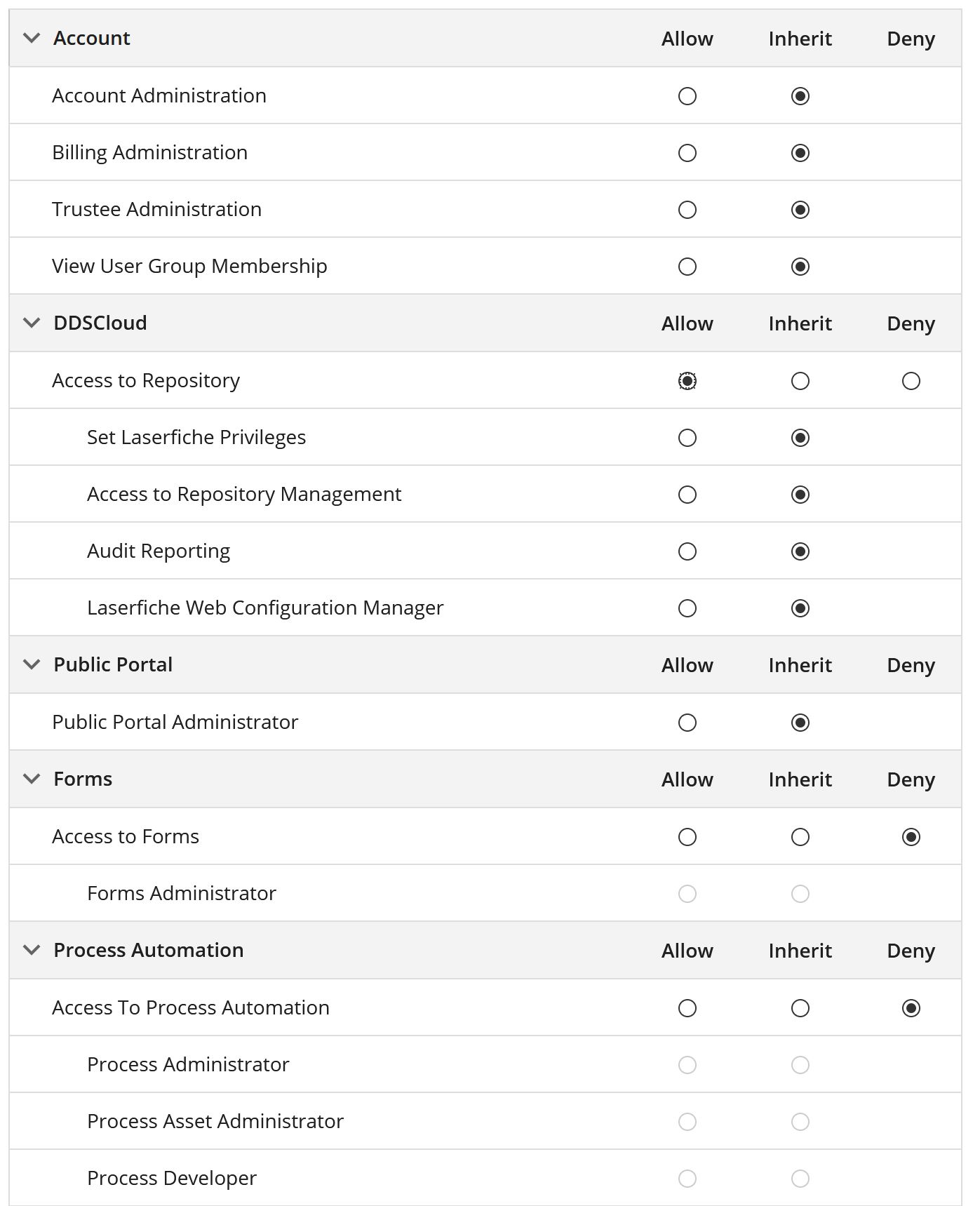Set Access to Forms to Inherit
Image resolution: width=980 pixels, height=1206 pixels.
(x=800, y=837)
